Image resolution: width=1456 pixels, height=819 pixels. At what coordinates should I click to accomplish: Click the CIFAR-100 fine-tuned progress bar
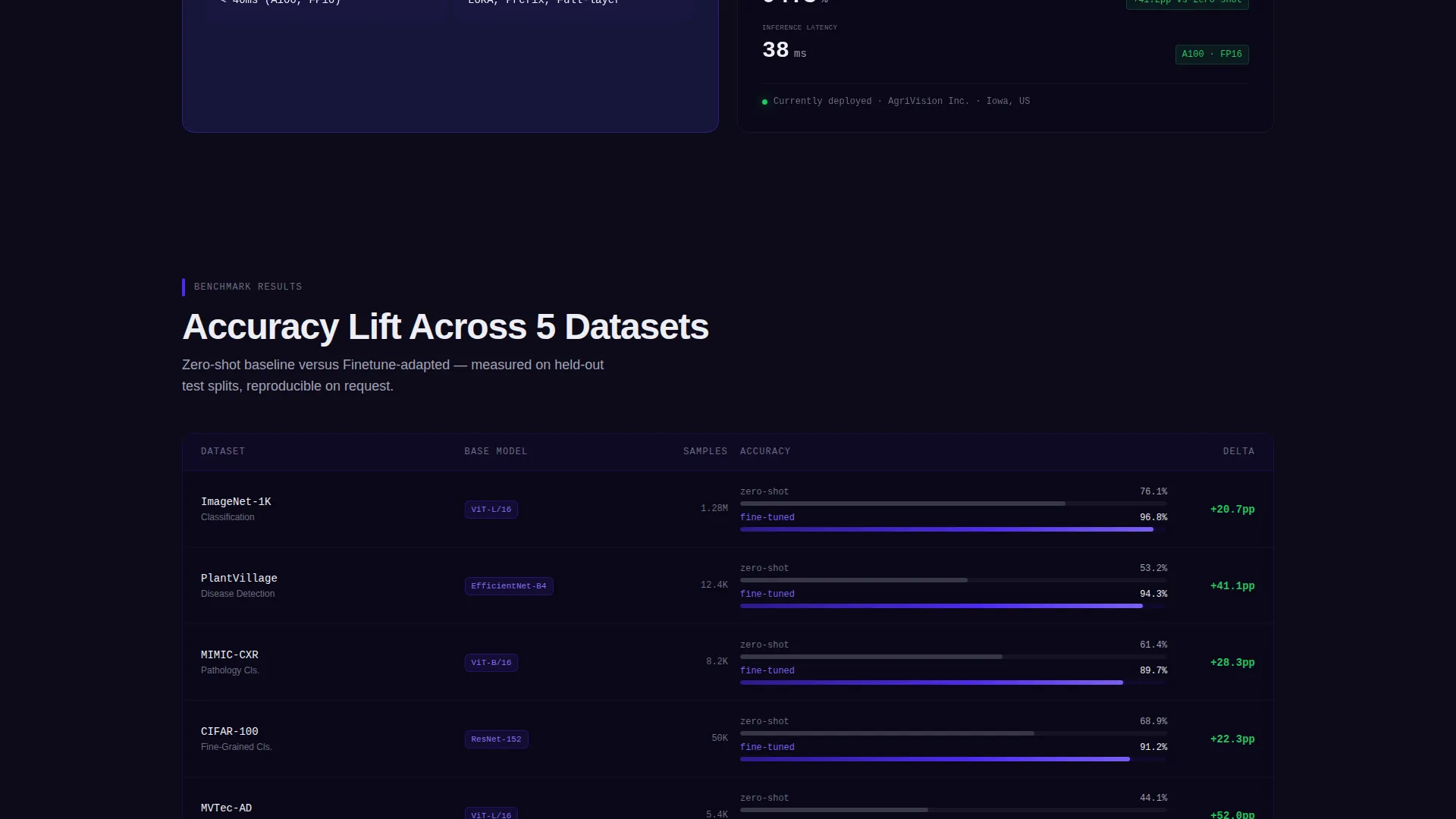(x=953, y=759)
